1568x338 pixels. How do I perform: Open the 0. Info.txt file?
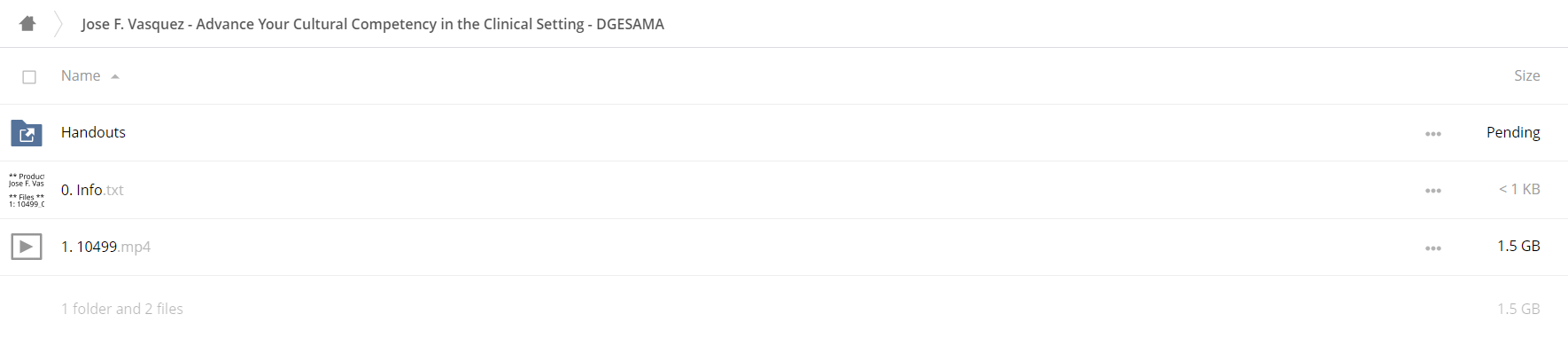pyautogui.click(x=92, y=190)
